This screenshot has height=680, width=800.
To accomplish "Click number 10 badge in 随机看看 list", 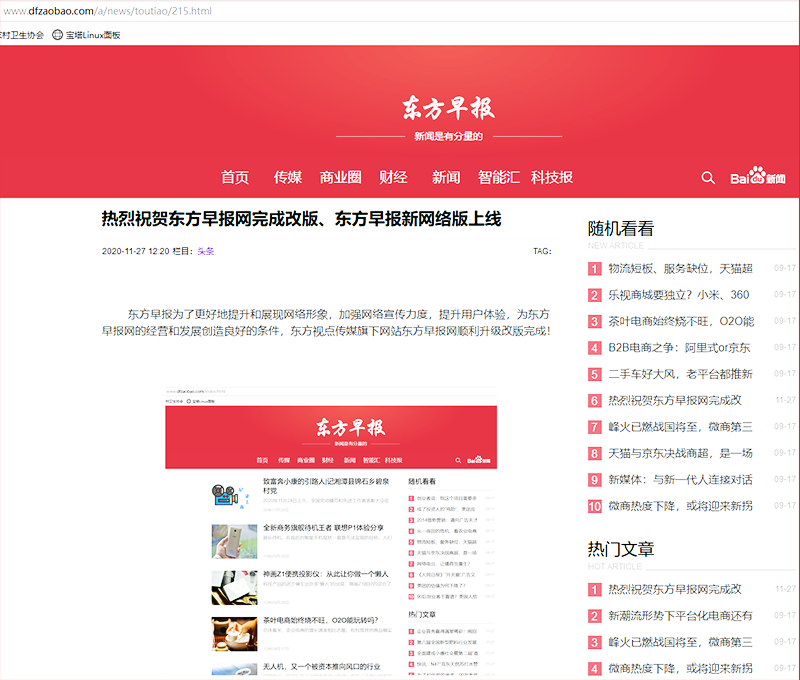I will coord(594,506).
